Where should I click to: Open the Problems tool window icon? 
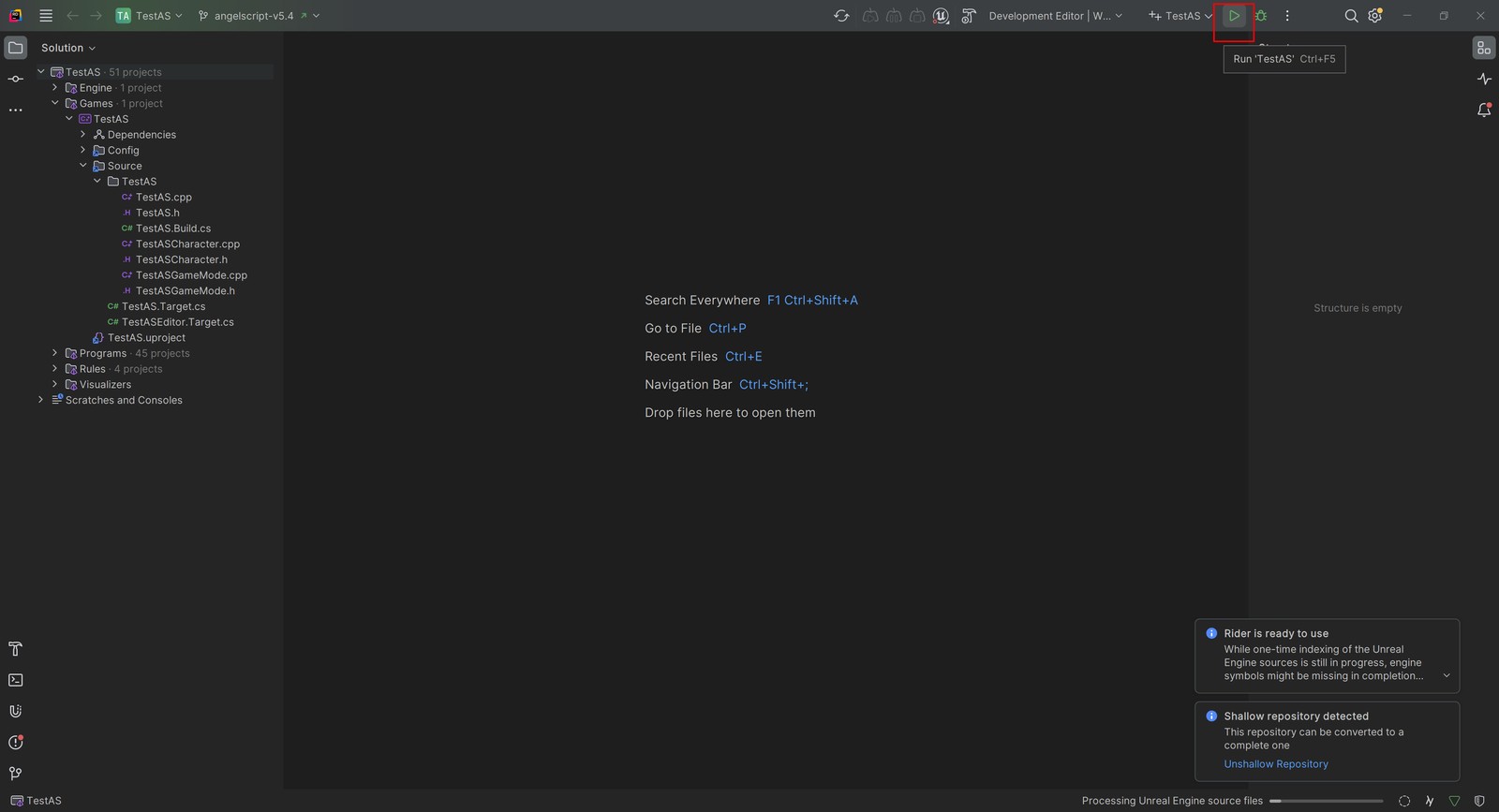coord(16,743)
